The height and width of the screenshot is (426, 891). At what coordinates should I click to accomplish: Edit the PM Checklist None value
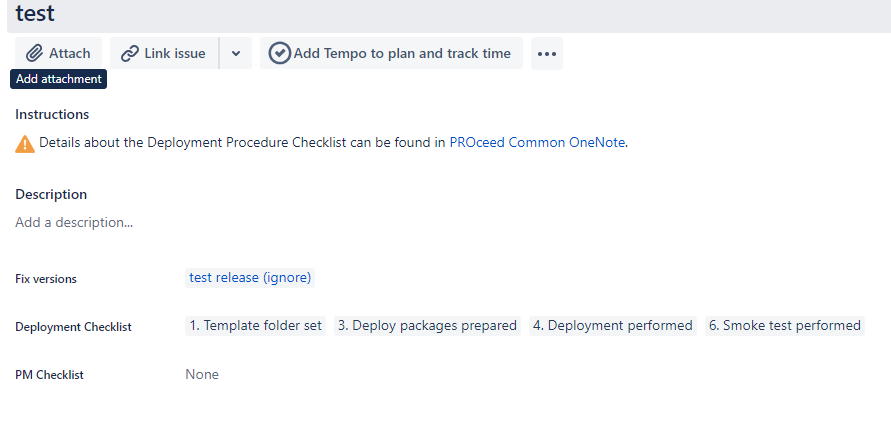pyautogui.click(x=202, y=374)
